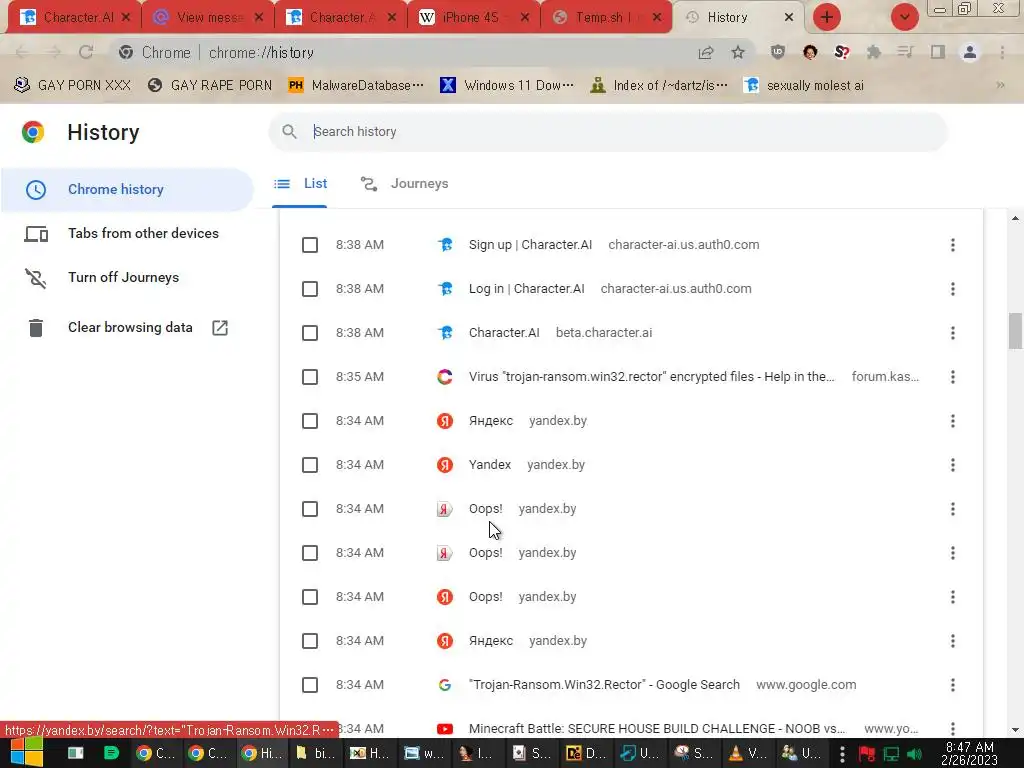
Task: Open Log in | Character.AI history link
Action: click(x=526, y=289)
